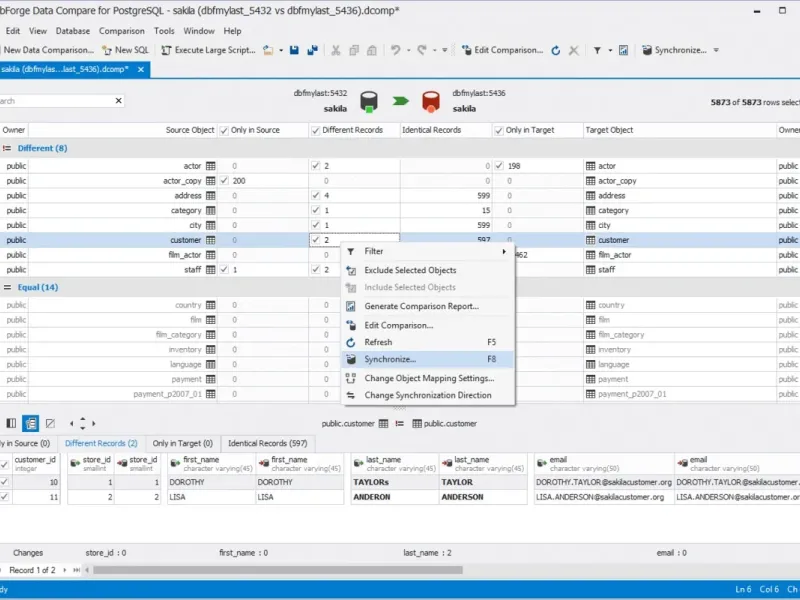Toggle Only in Source checkbox for staff row

[x=224, y=269]
